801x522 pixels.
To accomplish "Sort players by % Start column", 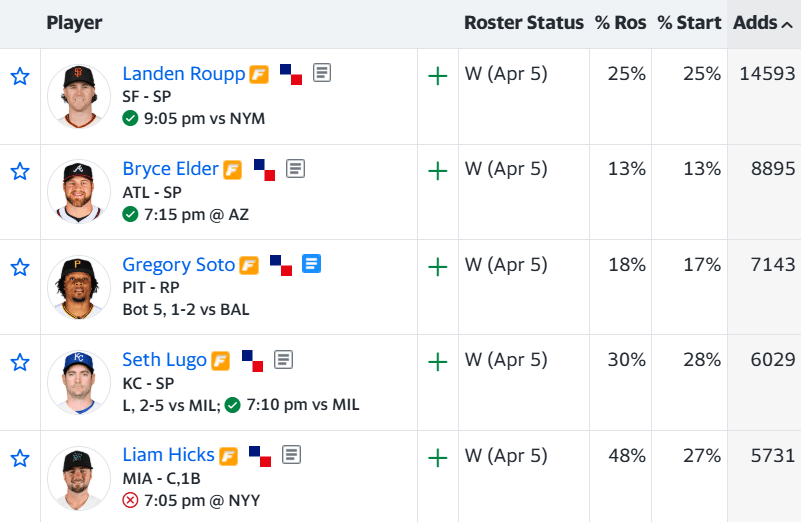I will (688, 23).
